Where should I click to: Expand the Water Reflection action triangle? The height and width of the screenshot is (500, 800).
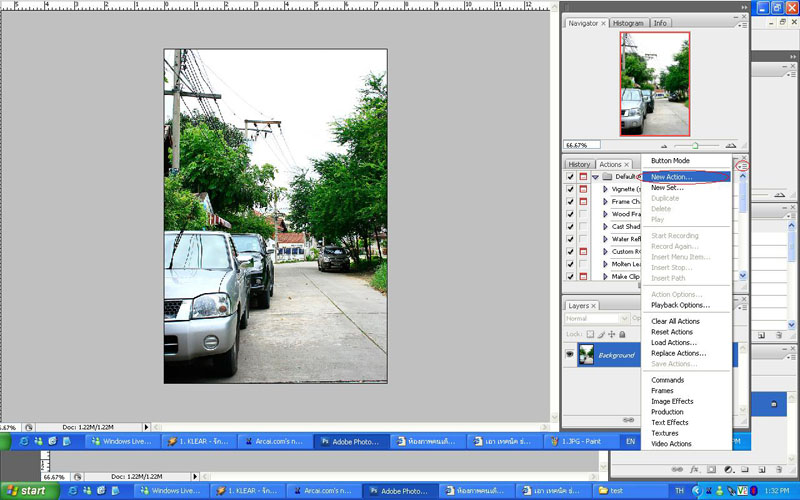click(x=605, y=239)
